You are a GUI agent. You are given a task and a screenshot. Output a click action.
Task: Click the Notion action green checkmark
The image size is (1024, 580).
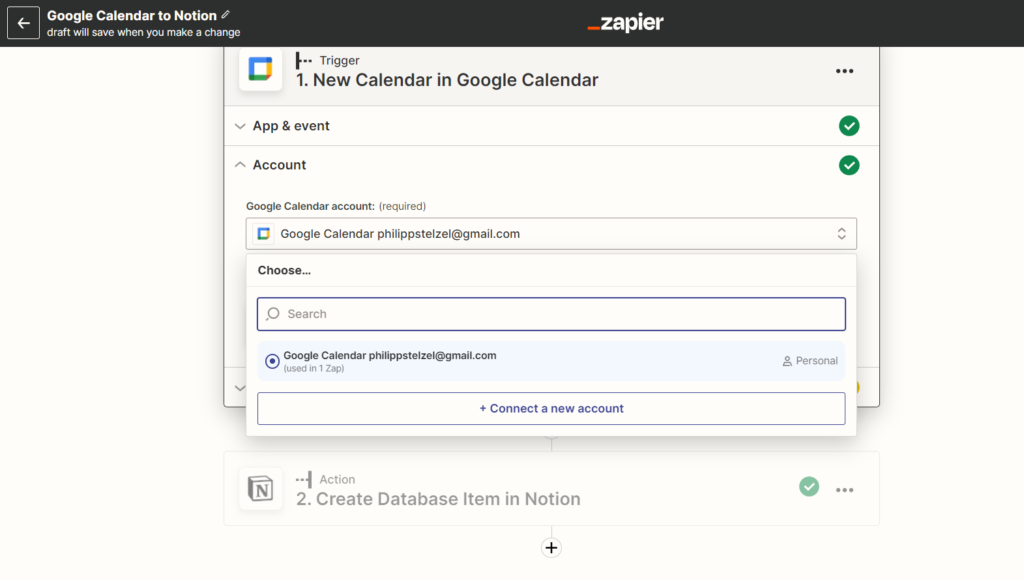[809, 487]
